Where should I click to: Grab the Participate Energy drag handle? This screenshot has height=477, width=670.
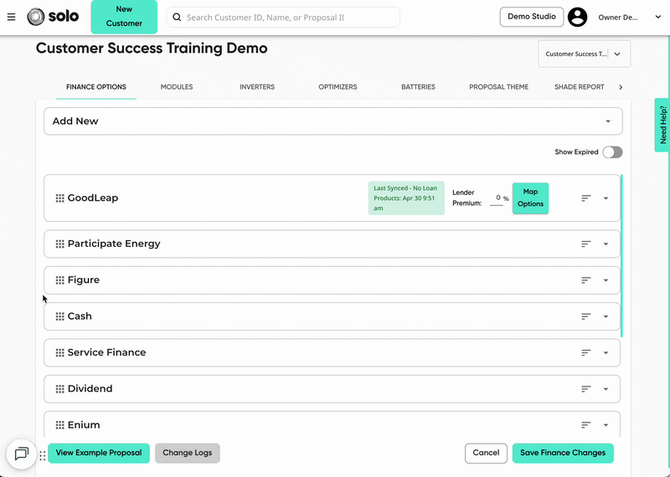pyautogui.click(x=60, y=244)
